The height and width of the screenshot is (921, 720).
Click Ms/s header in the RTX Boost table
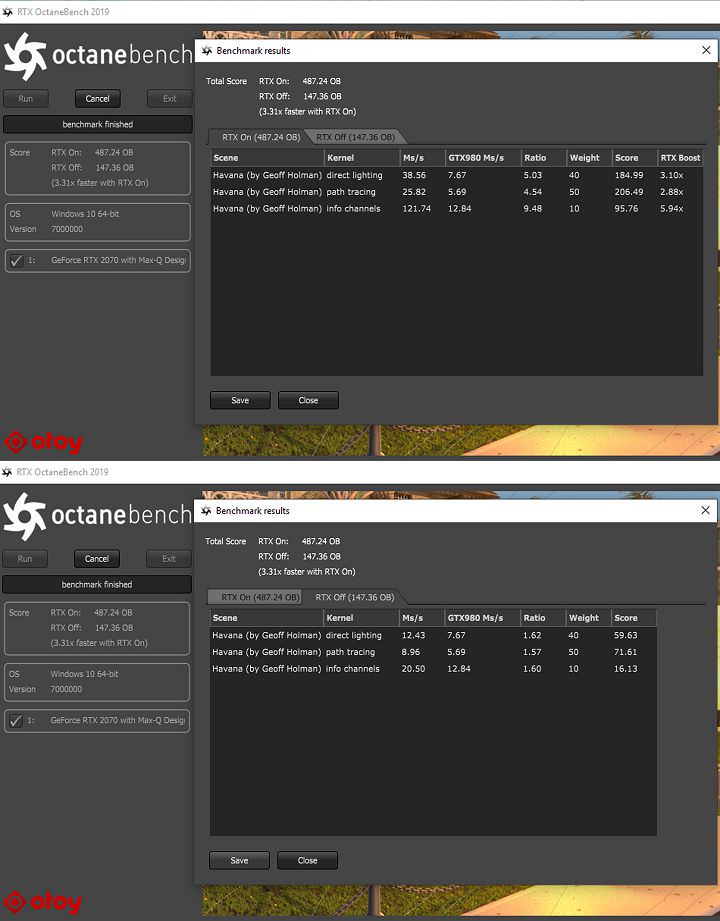[422, 157]
